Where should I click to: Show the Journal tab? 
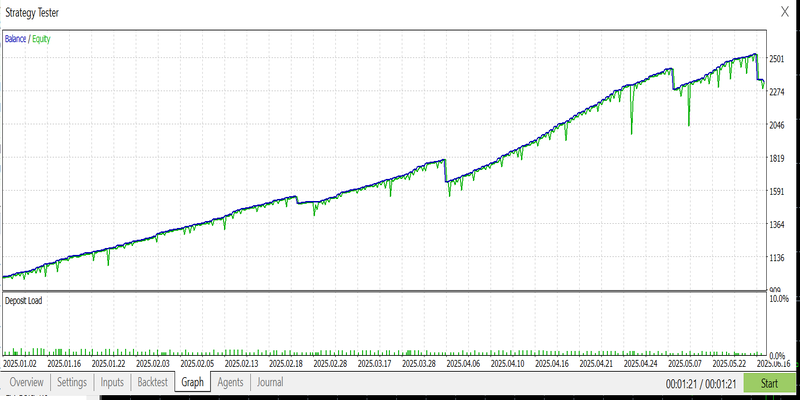tap(270, 382)
